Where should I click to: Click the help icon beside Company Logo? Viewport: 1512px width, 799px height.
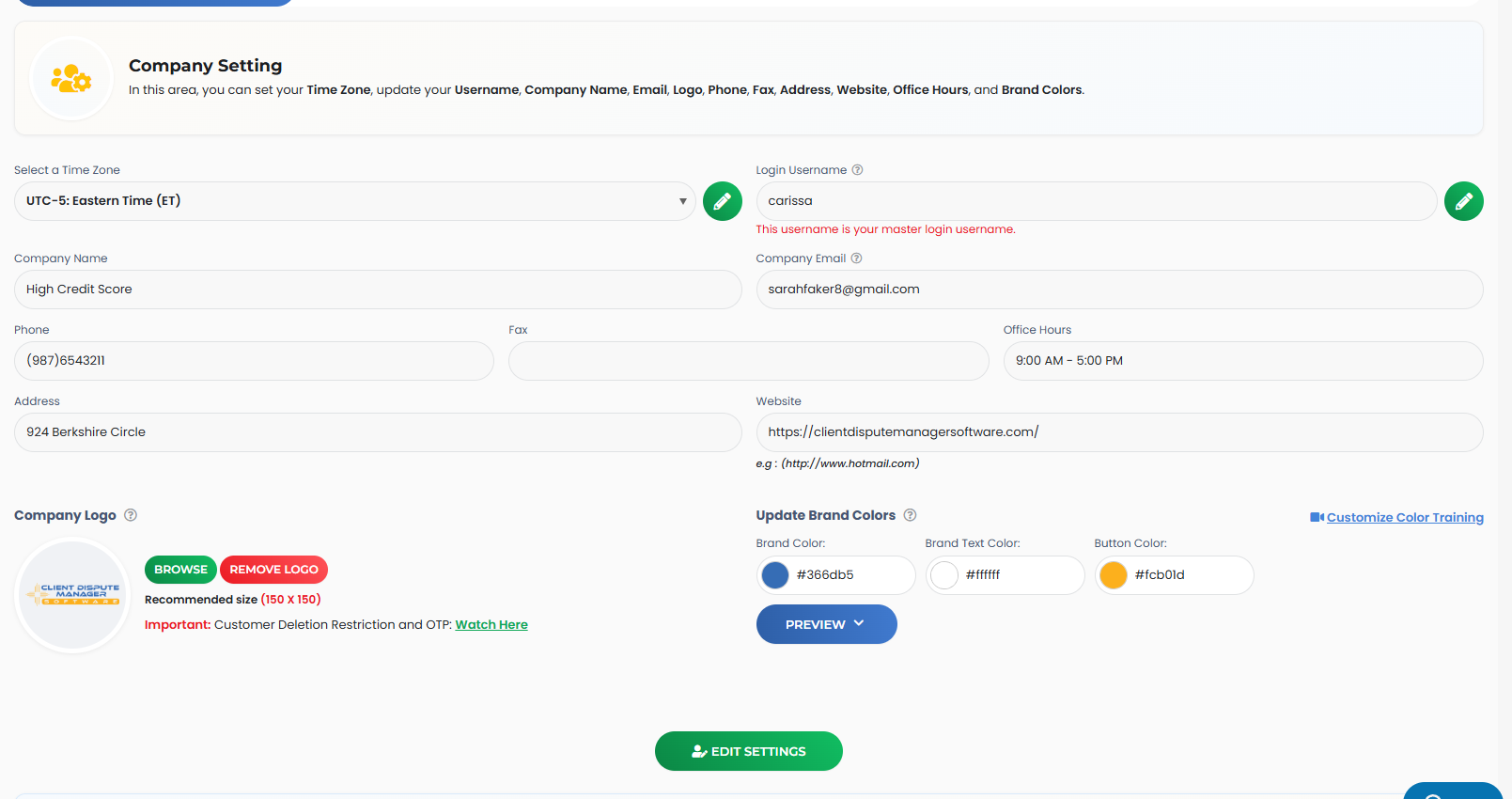point(131,515)
